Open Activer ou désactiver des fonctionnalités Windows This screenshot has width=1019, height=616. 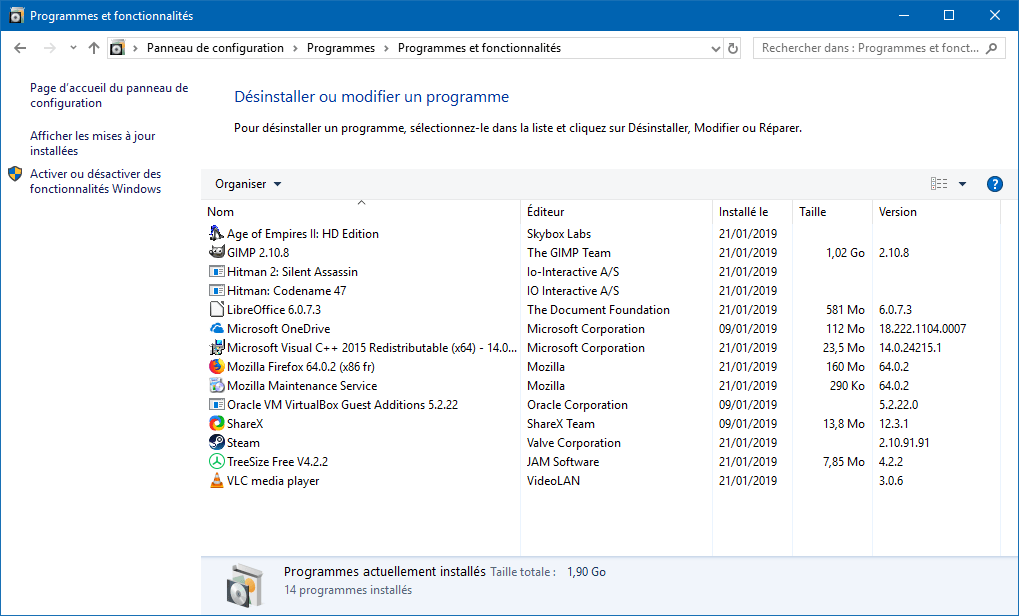(x=96, y=181)
